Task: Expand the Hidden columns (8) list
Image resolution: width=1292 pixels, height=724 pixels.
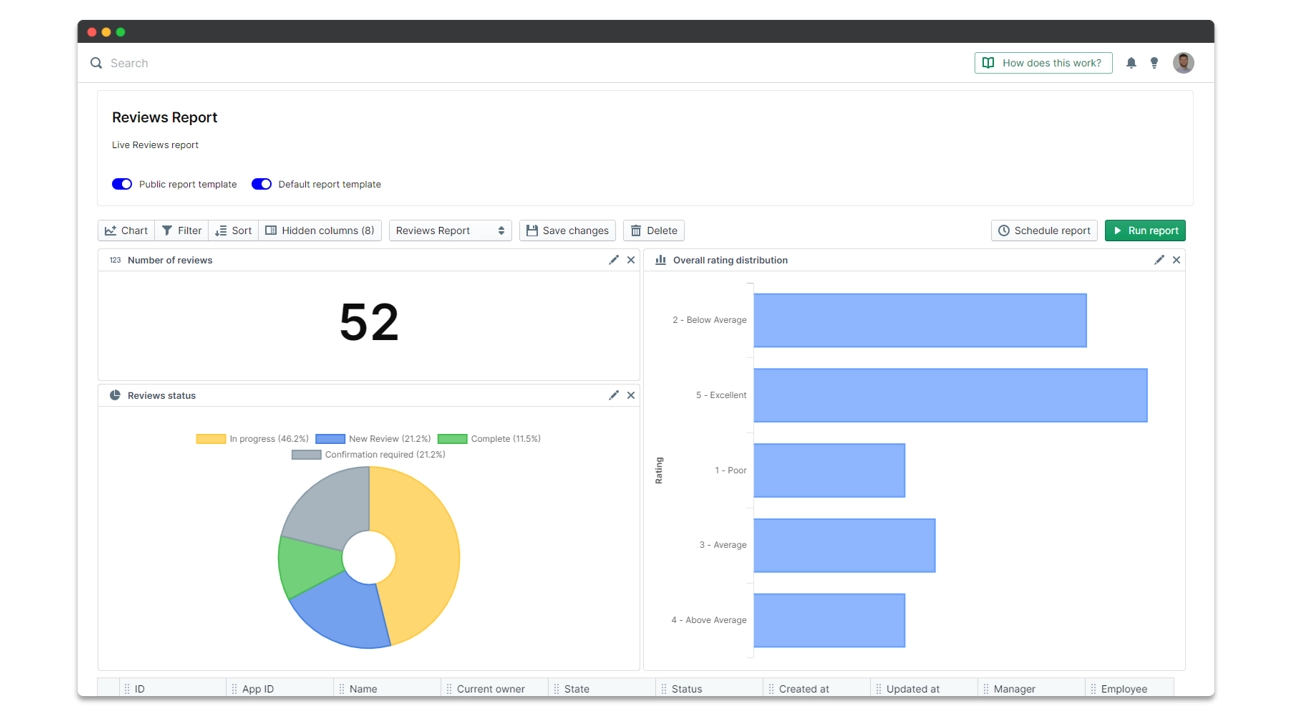Action: [320, 231]
